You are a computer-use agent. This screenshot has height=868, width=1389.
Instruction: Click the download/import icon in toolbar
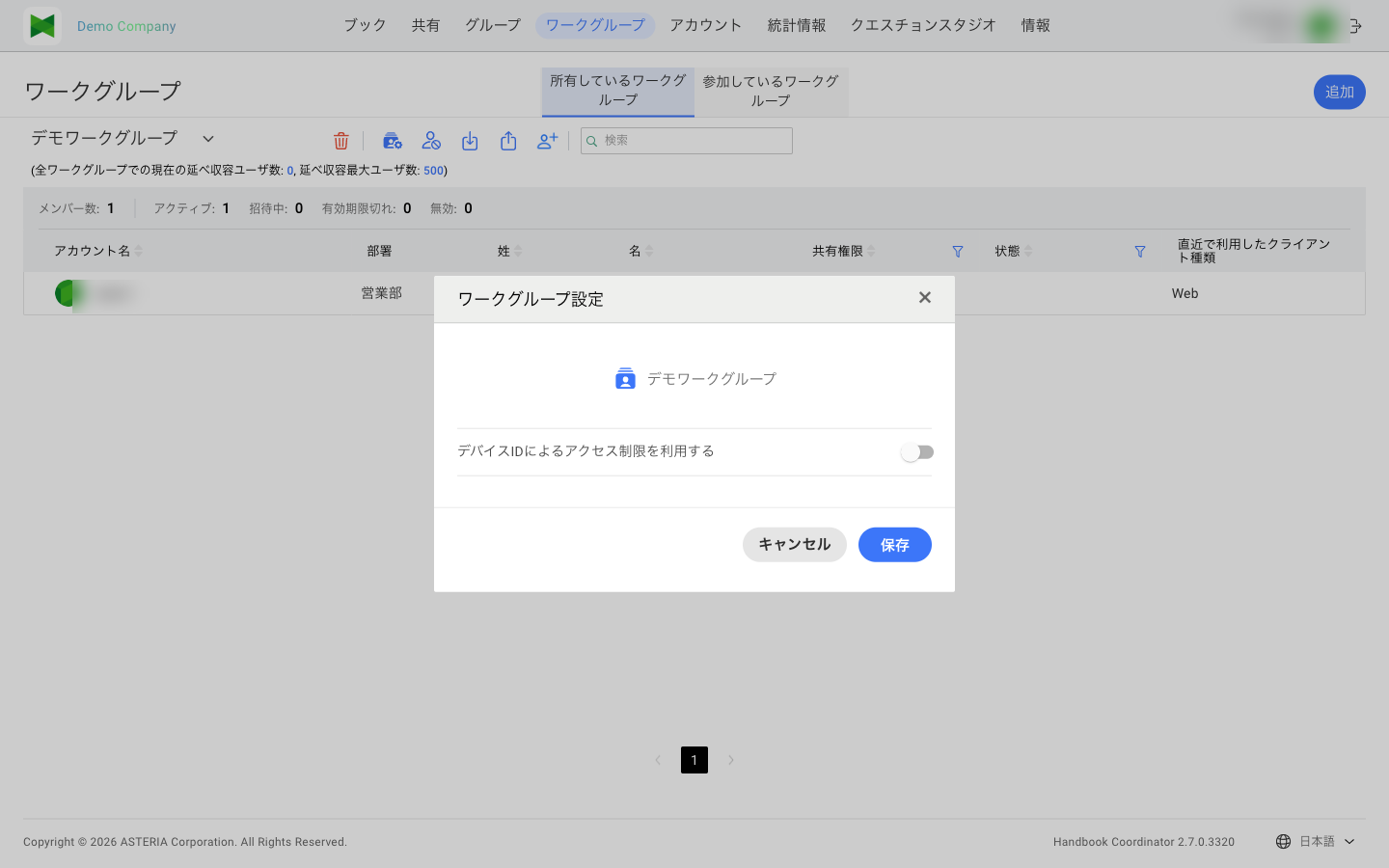point(470,141)
